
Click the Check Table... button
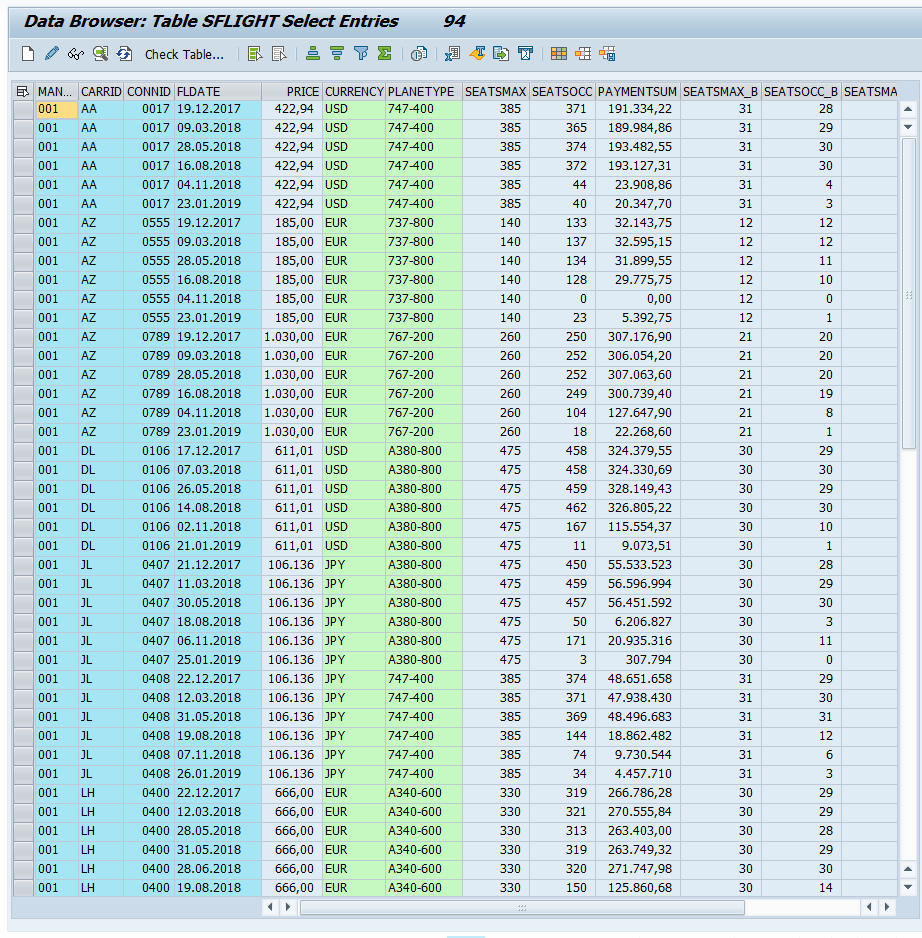click(x=184, y=54)
